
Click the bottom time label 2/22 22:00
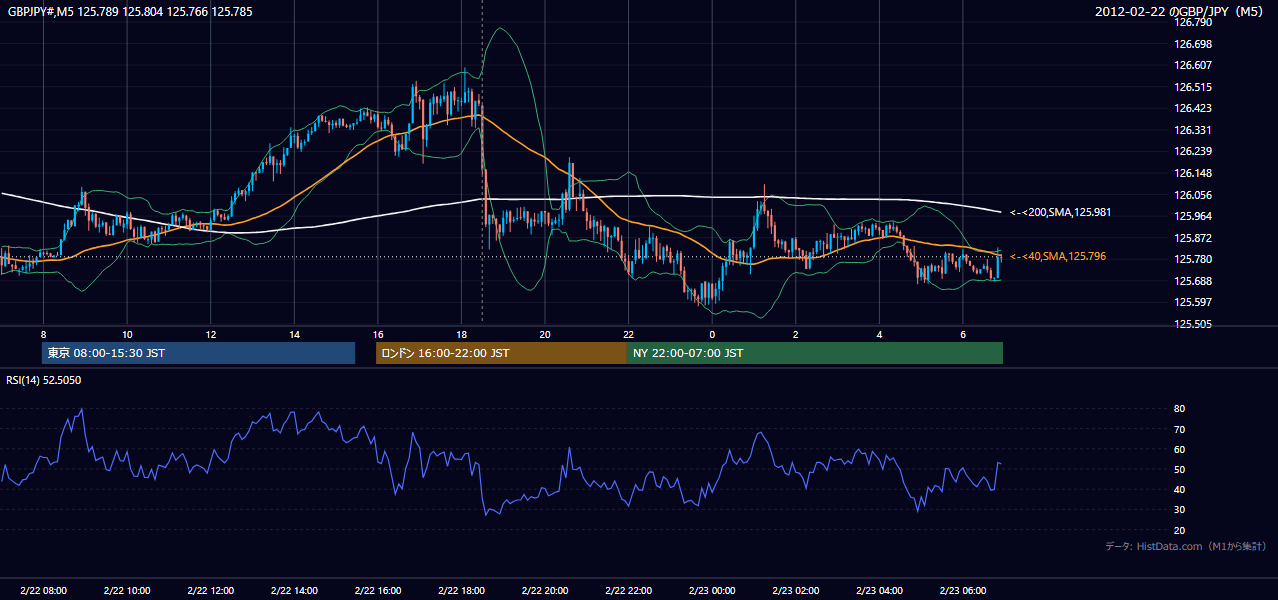point(628,591)
